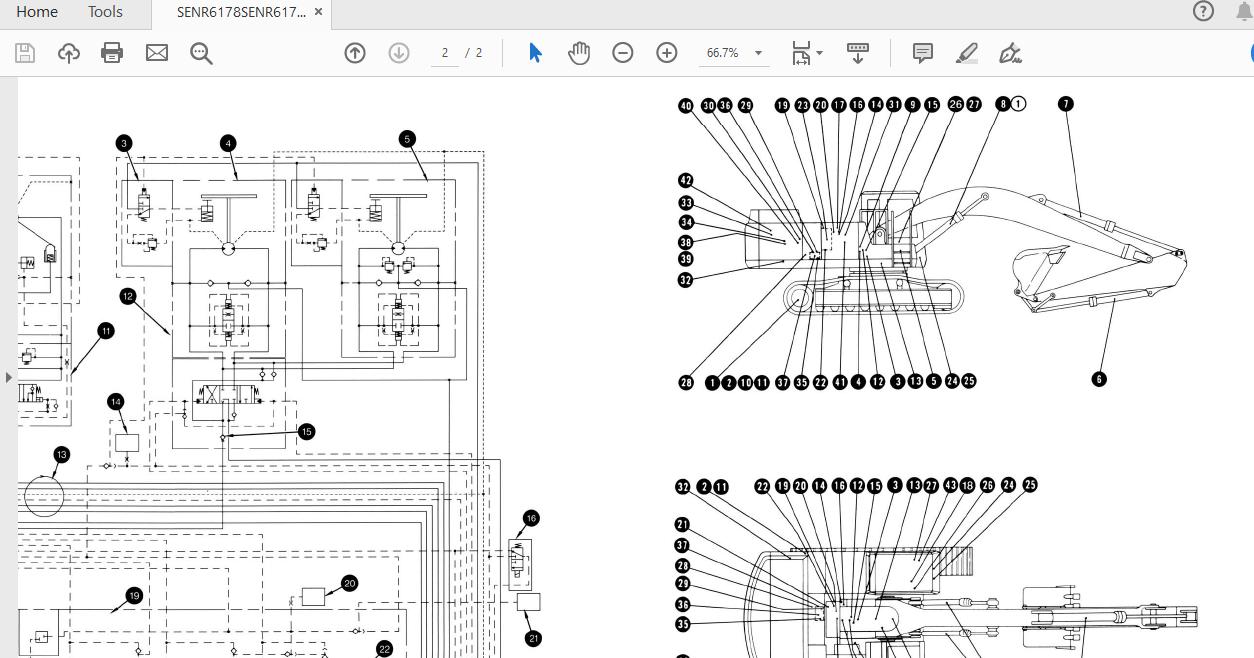The image size is (1254, 658).
Task: Open the Tools tab
Action: point(105,12)
